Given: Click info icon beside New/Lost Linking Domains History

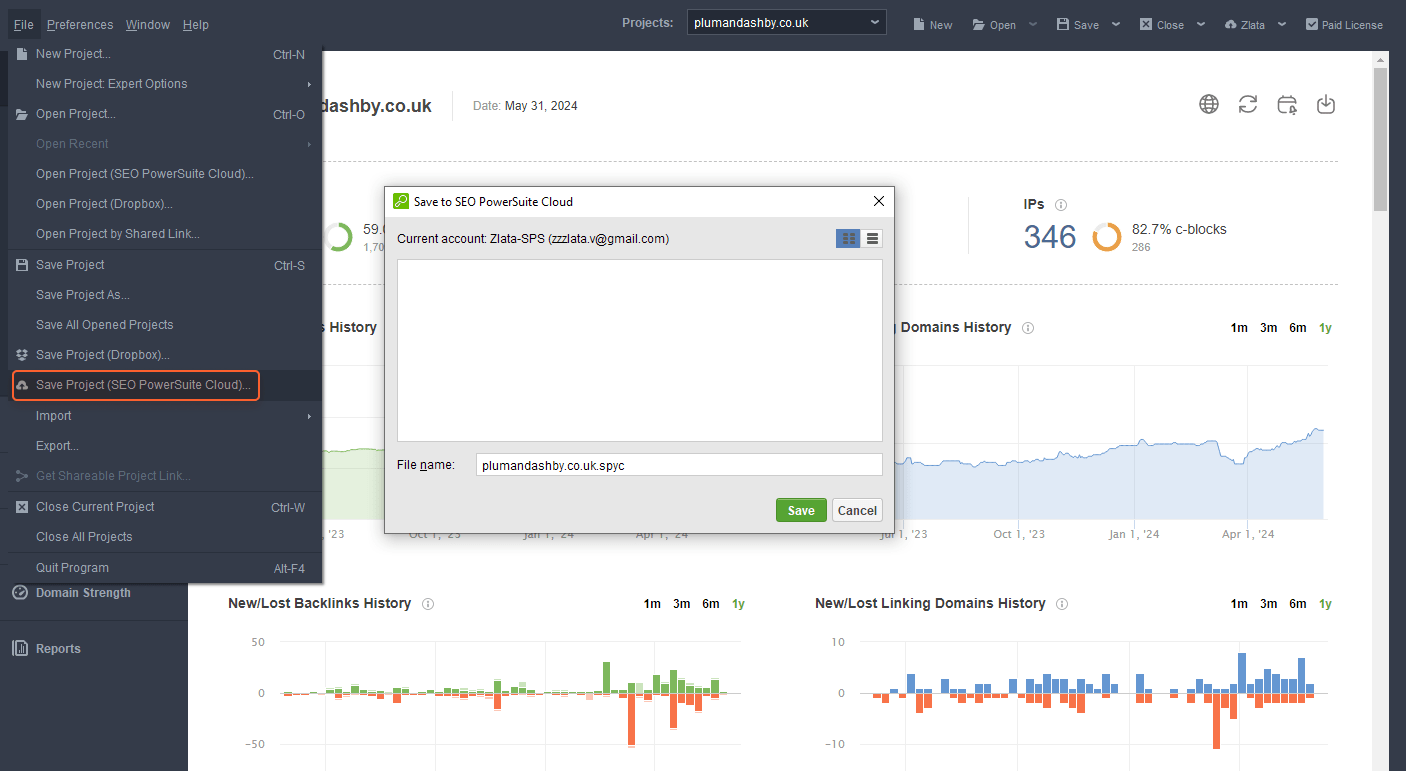Looking at the screenshot, I should (1062, 604).
